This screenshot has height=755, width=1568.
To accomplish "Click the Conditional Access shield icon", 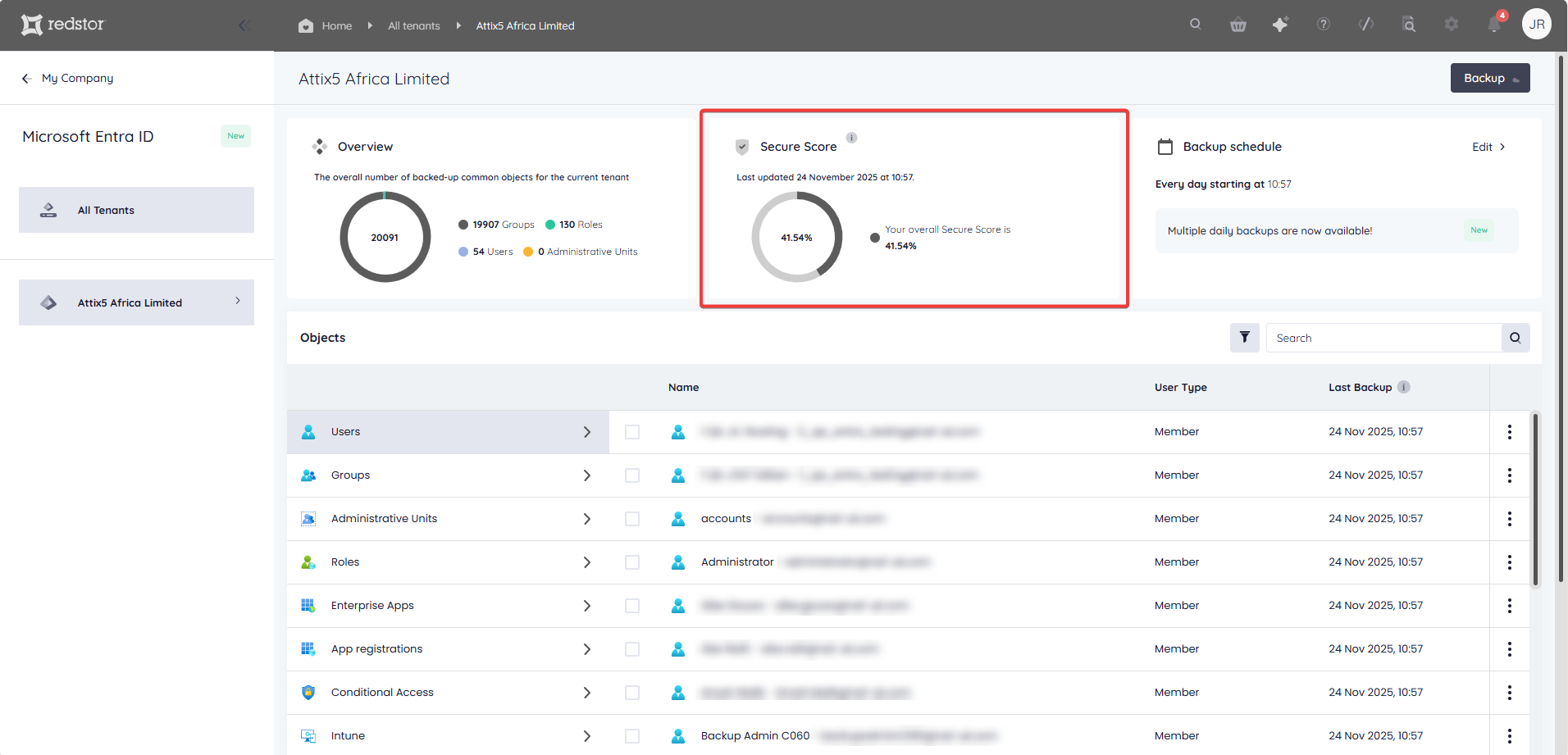I will pyautogui.click(x=308, y=693).
